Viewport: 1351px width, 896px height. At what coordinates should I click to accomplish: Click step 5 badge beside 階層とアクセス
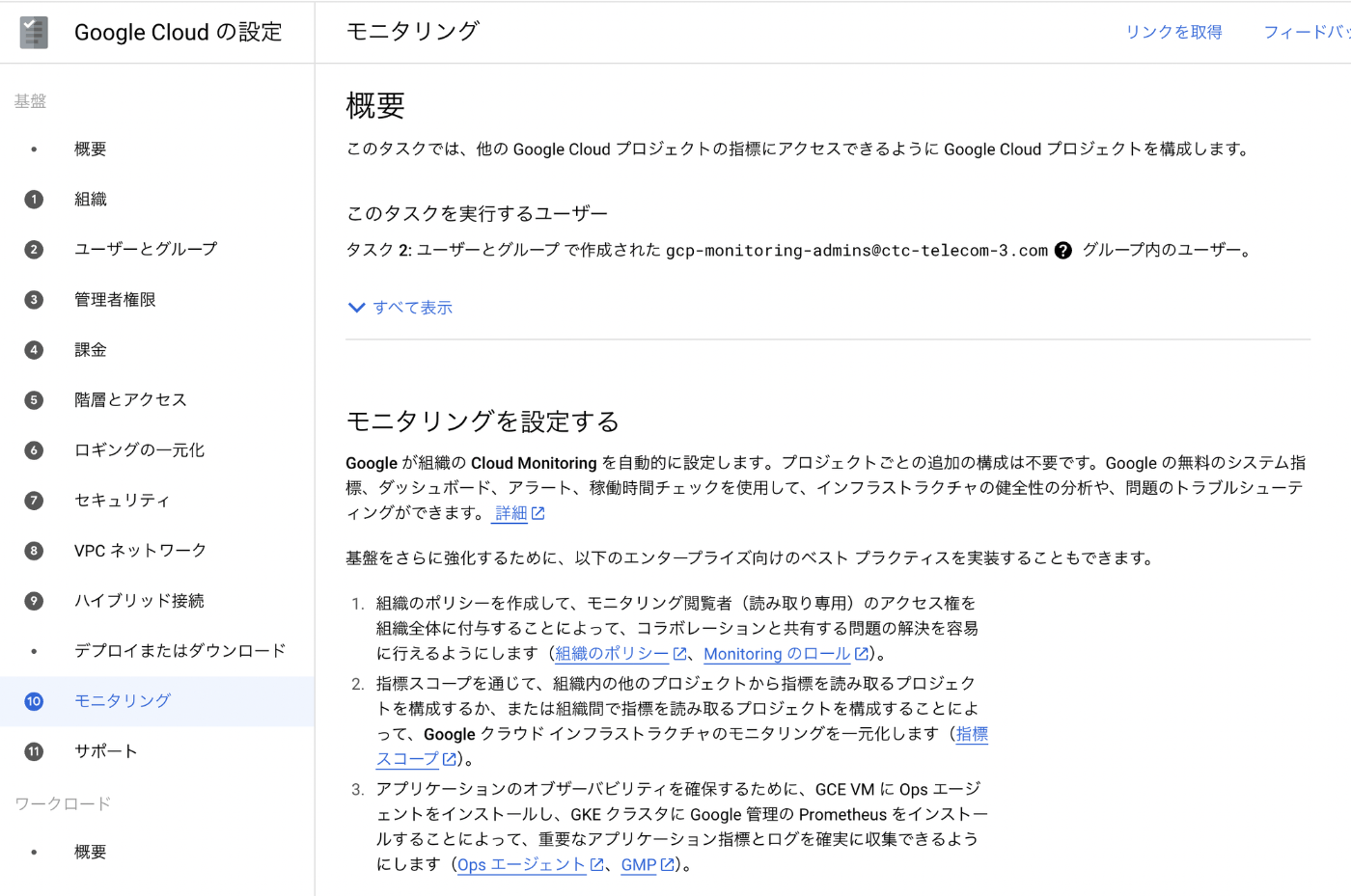pyautogui.click(x=34, y=400)
